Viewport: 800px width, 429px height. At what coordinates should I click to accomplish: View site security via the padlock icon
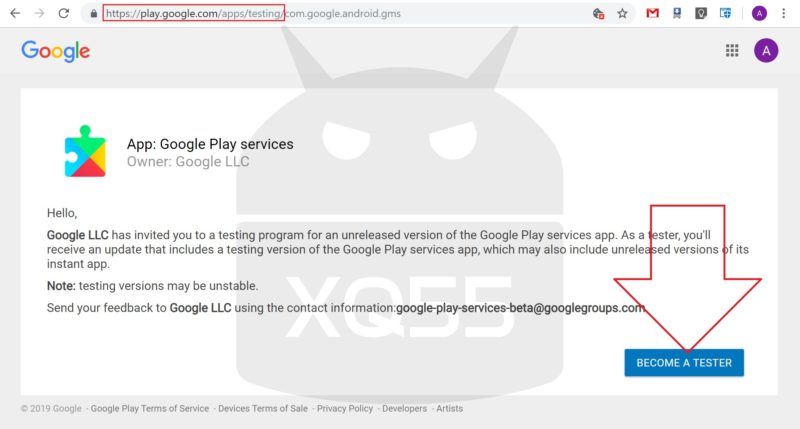pyautogui.click(x=93, y=14)
